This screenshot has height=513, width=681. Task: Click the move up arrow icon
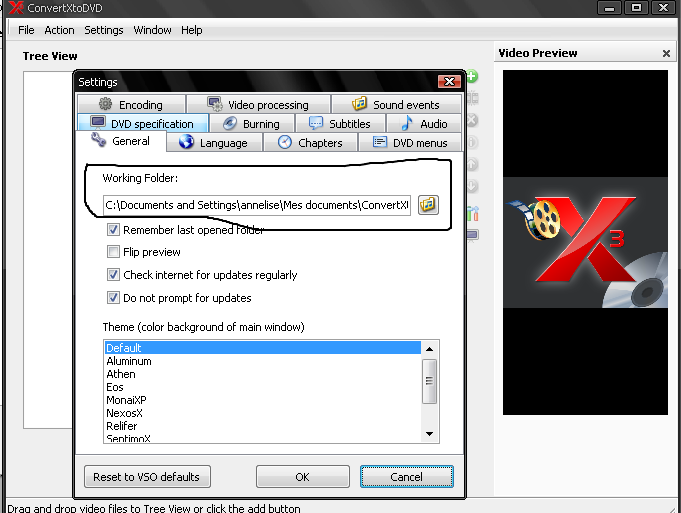click(x=473, y=164)
